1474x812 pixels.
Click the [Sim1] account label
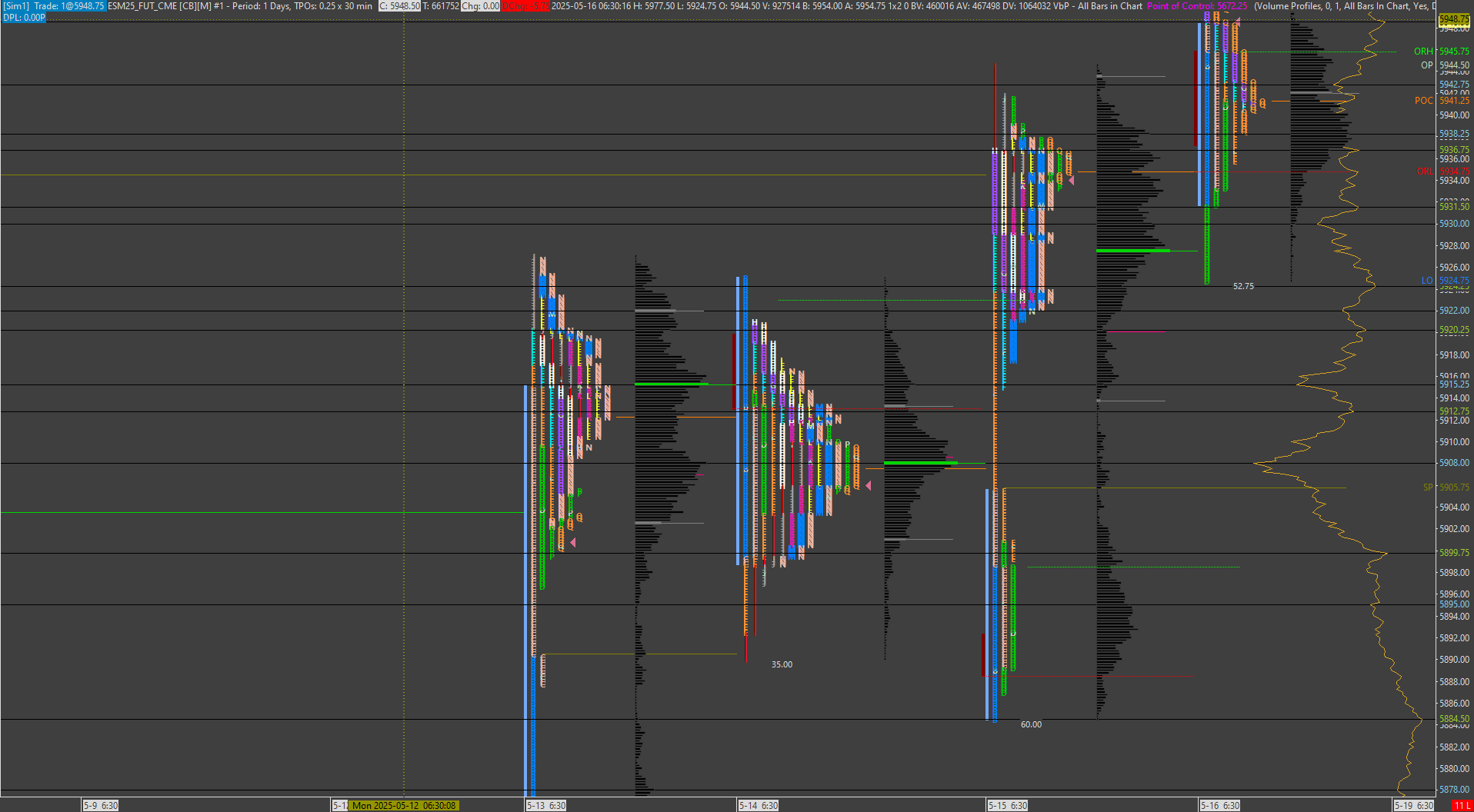click(x=16, y=6)
